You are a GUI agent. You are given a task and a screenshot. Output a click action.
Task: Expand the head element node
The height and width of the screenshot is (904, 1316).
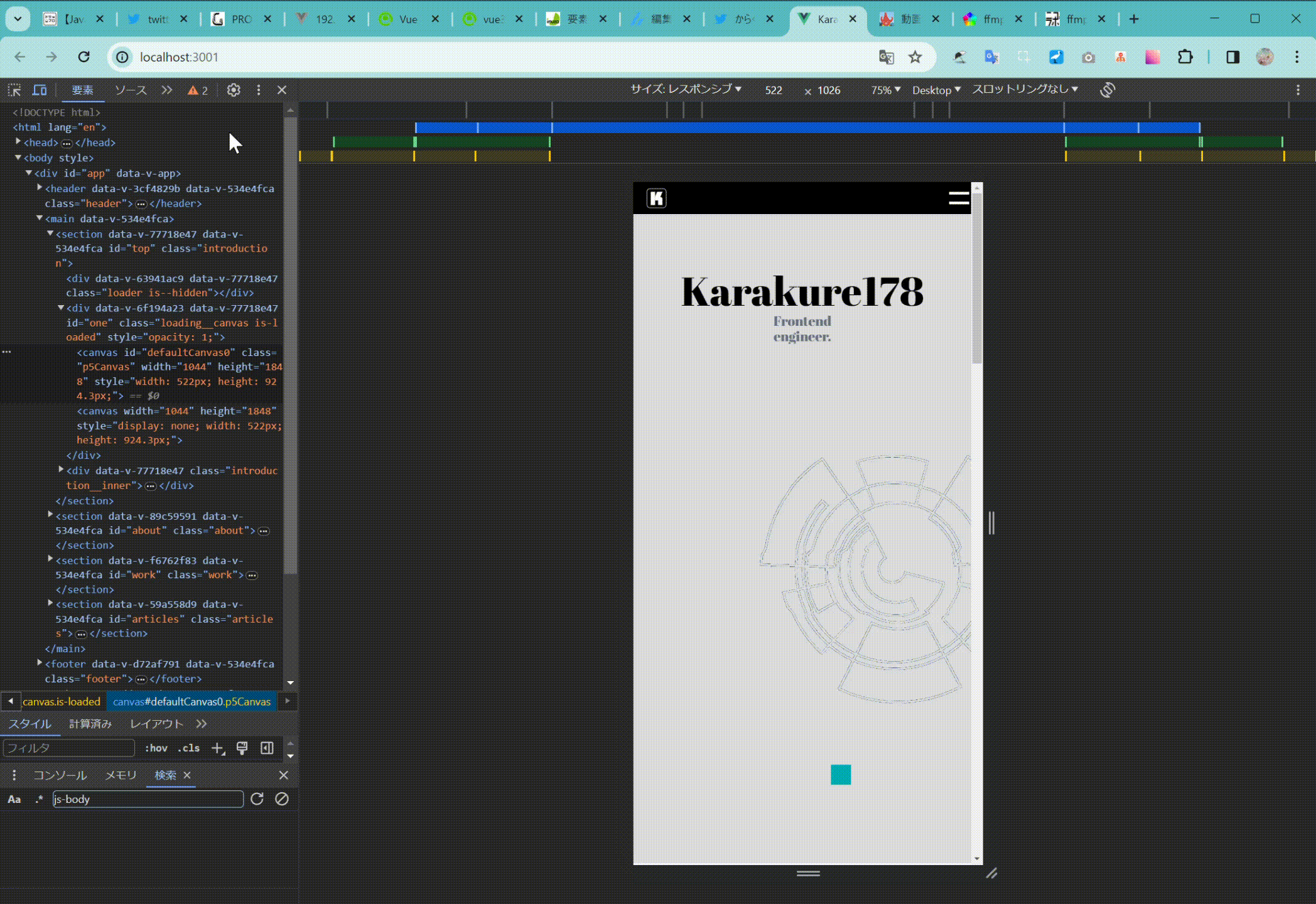pyautogui.click(x=18, y=142)
